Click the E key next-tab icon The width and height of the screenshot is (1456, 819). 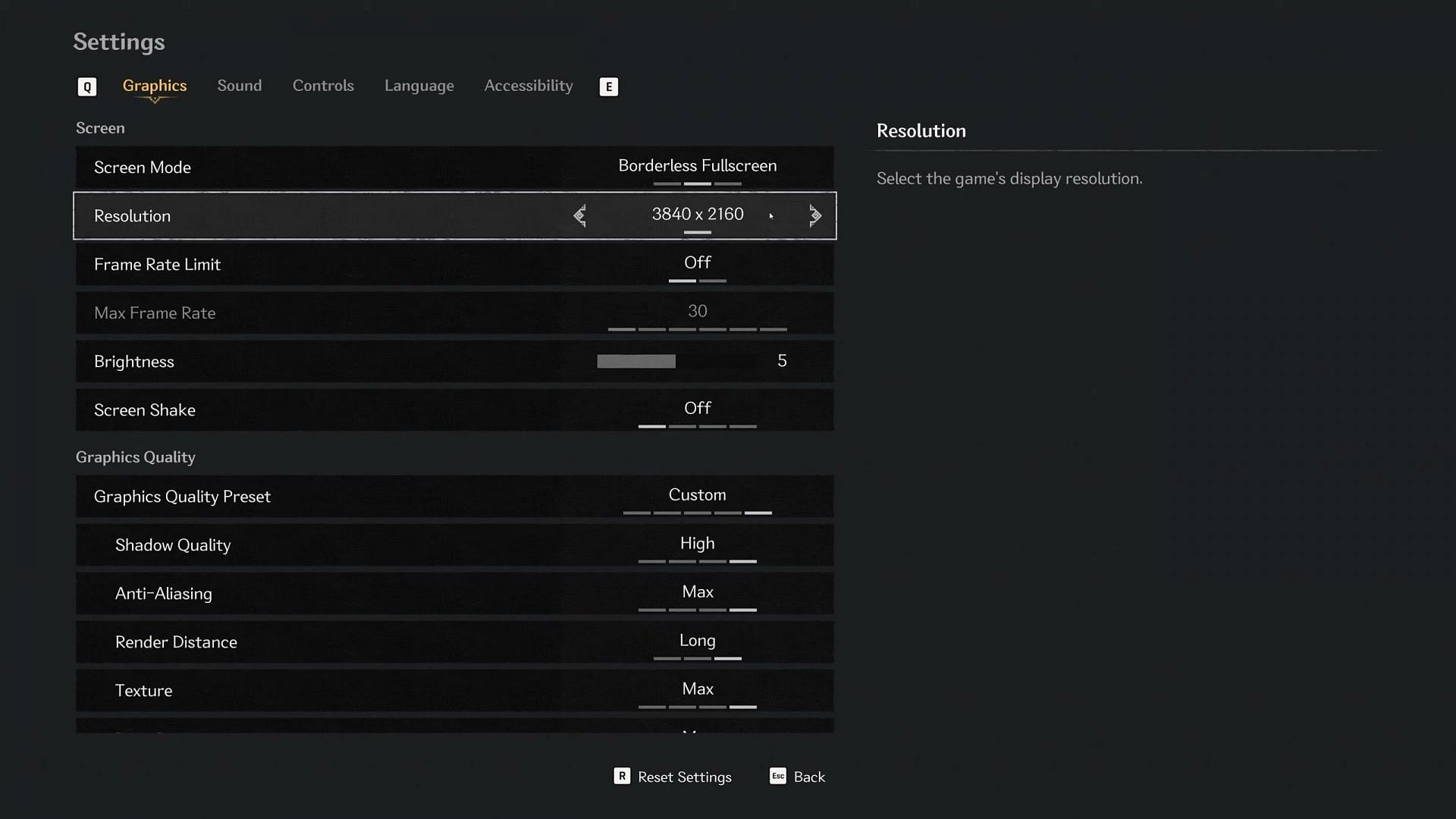[608, 86]
